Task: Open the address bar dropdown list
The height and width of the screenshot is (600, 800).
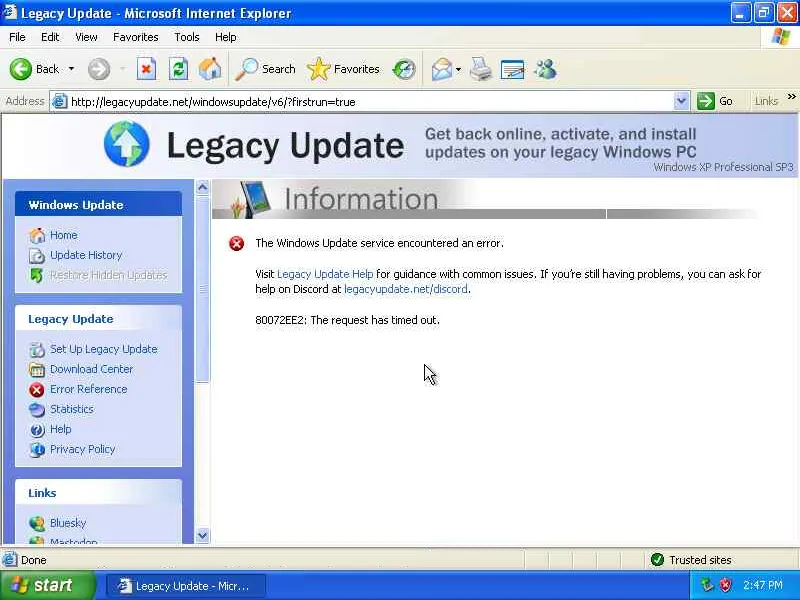Action: pos(681,102)
